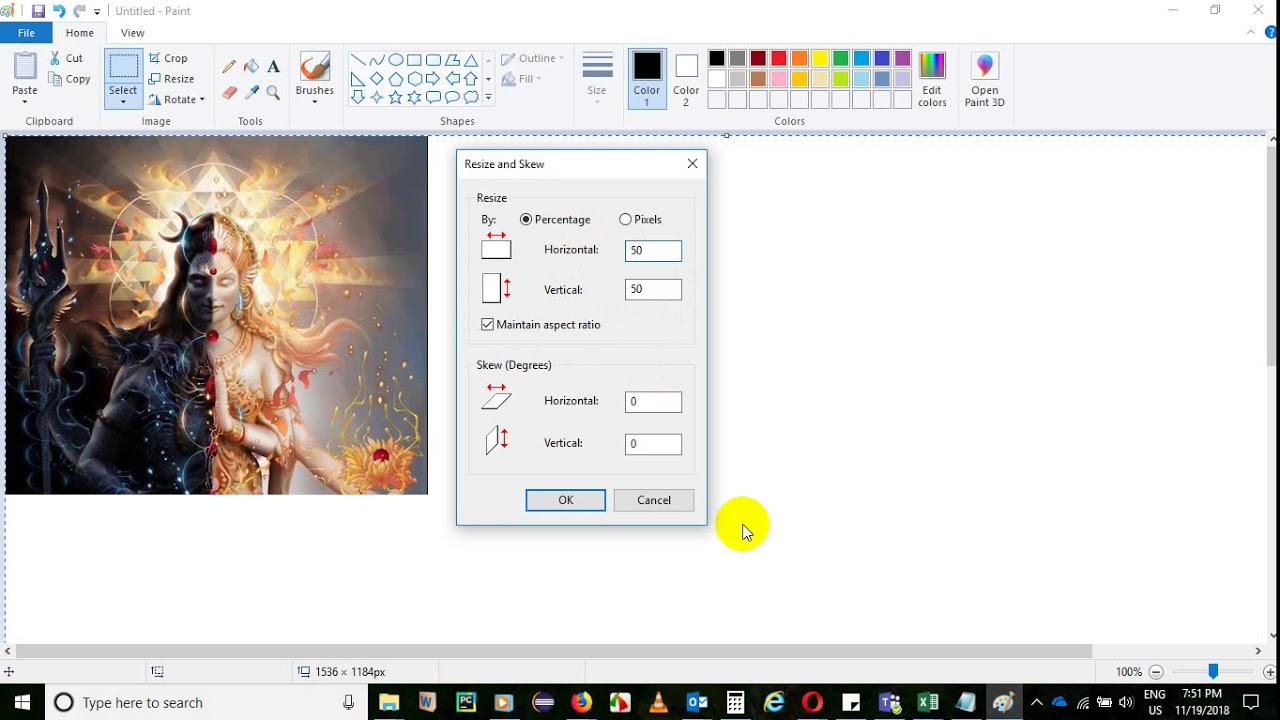Expand the Select dropdown arrow

click(x=123, y=102)
